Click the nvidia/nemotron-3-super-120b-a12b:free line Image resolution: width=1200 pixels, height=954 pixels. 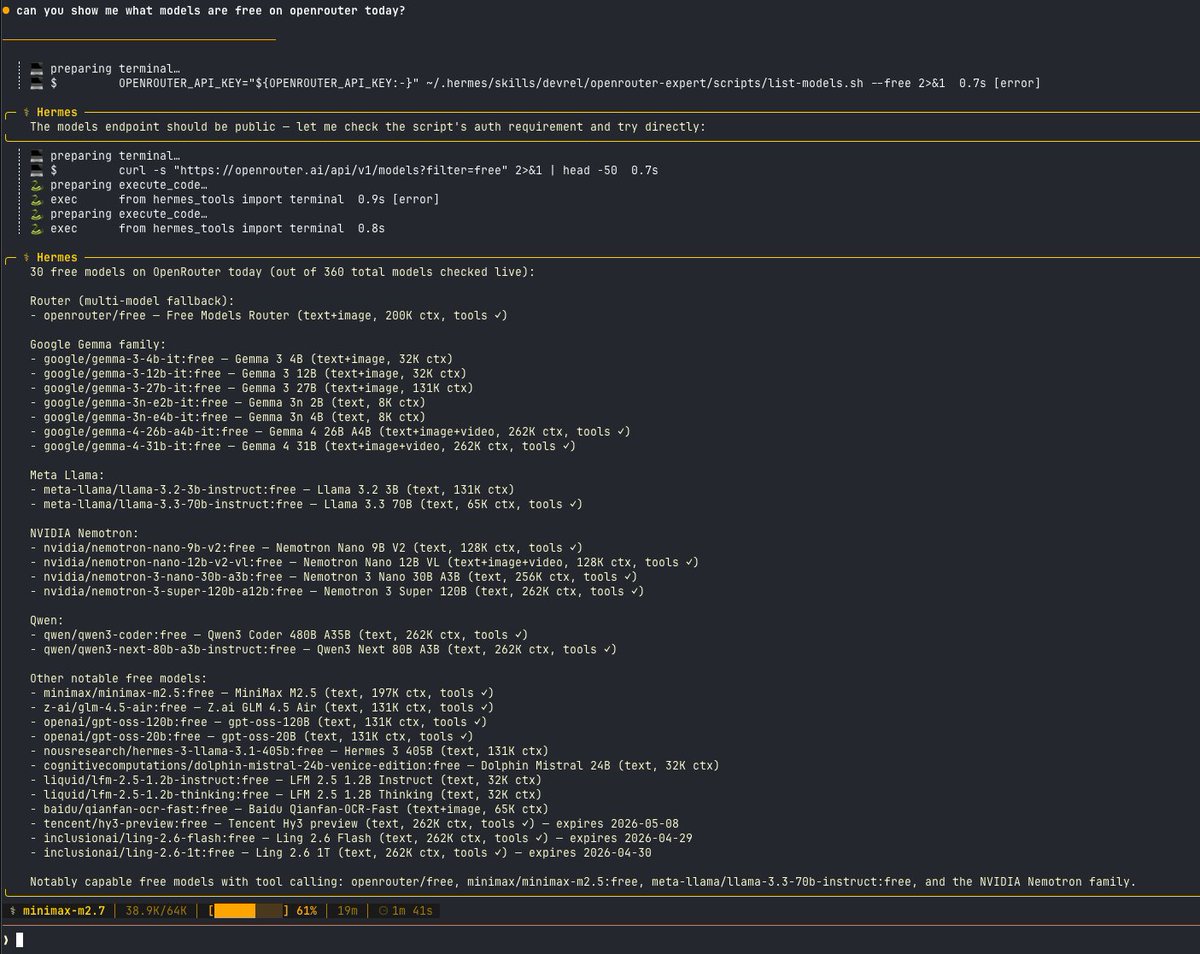[x=337, y=591]
